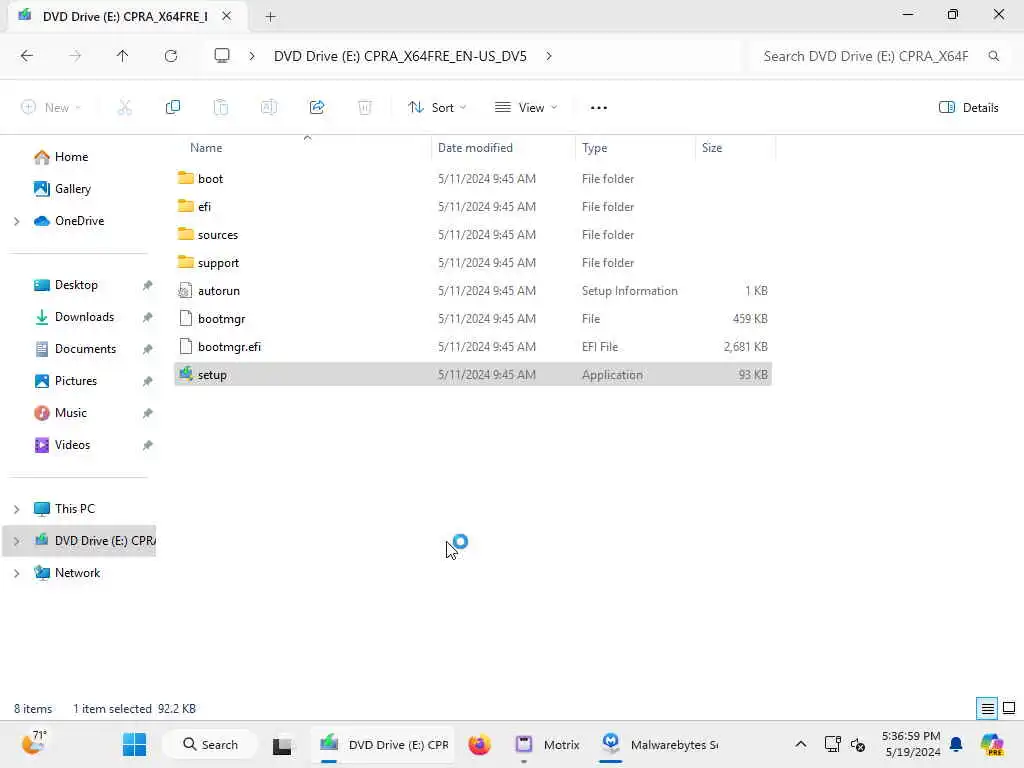The width and height of the screenshot is (1024, 768).
Task: Sort by the Date modified column
Action: point(503,148)
